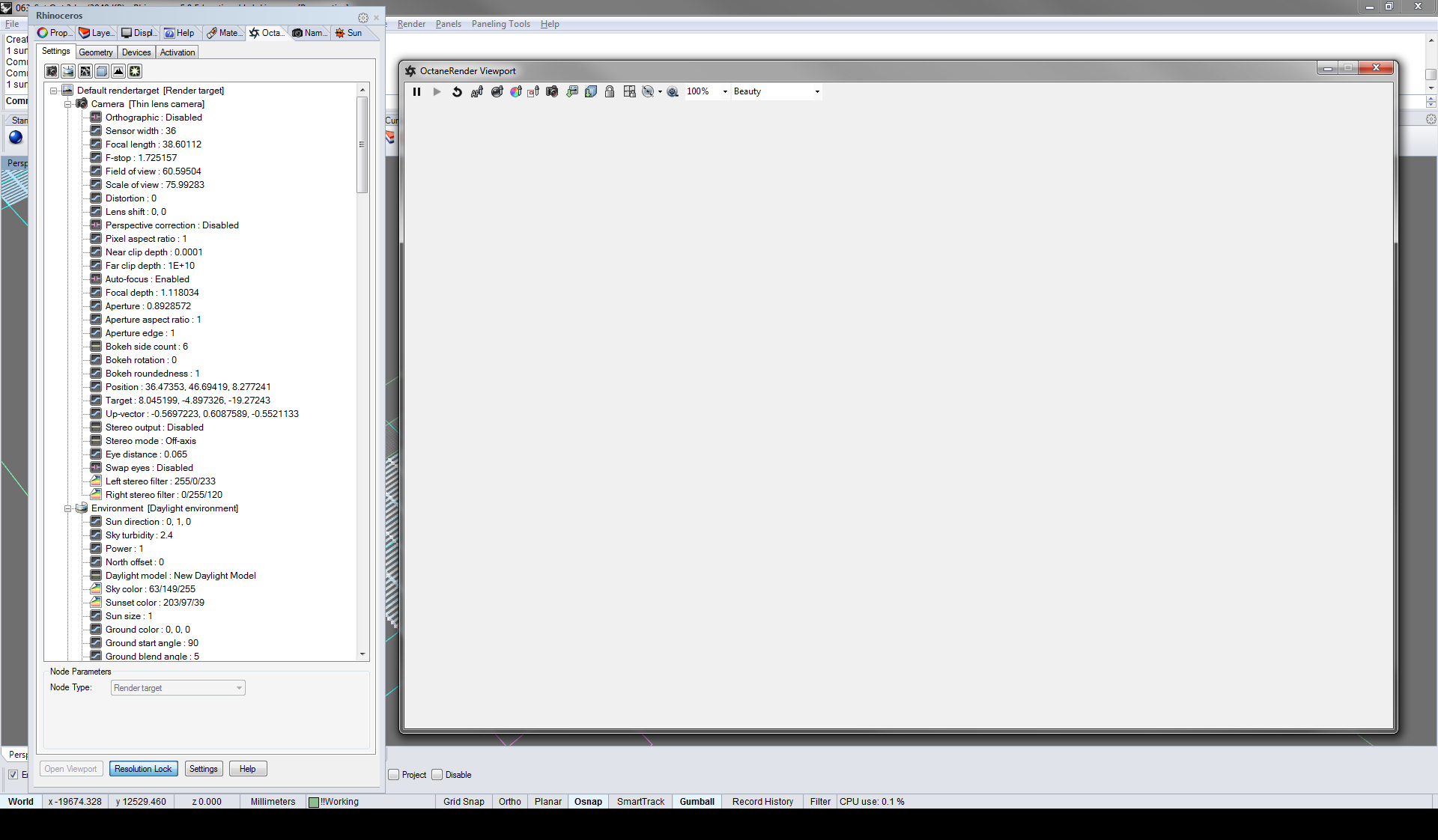Lock viewport resolution padlock icon
The height and width of the screenshot is (840, 1438).
pyautogui.click(x=610, y=92)
